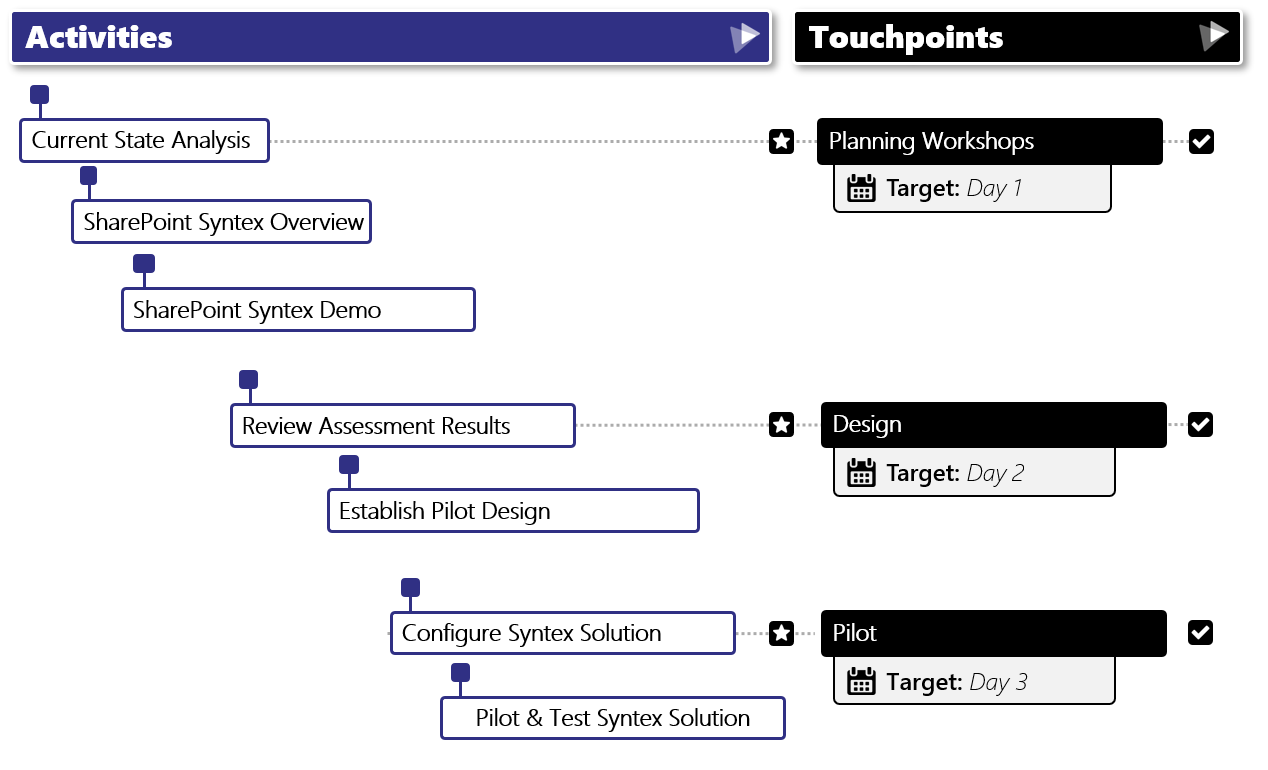Click the square marker above Current State Analysis

[x=39, y=95]
